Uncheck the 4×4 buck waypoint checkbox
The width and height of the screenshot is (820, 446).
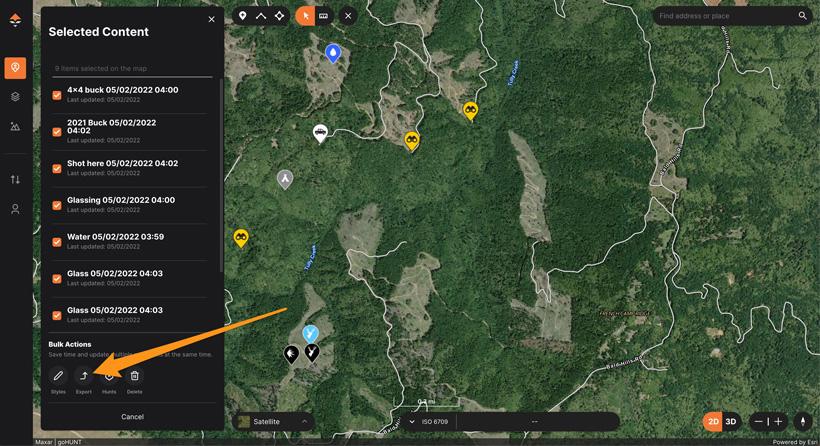click(x=56, y=95)
